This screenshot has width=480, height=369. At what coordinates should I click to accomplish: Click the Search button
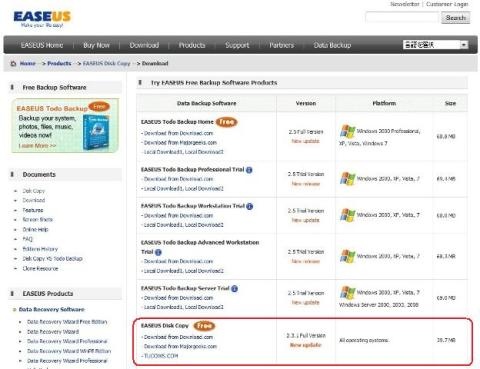pos(456,18)
